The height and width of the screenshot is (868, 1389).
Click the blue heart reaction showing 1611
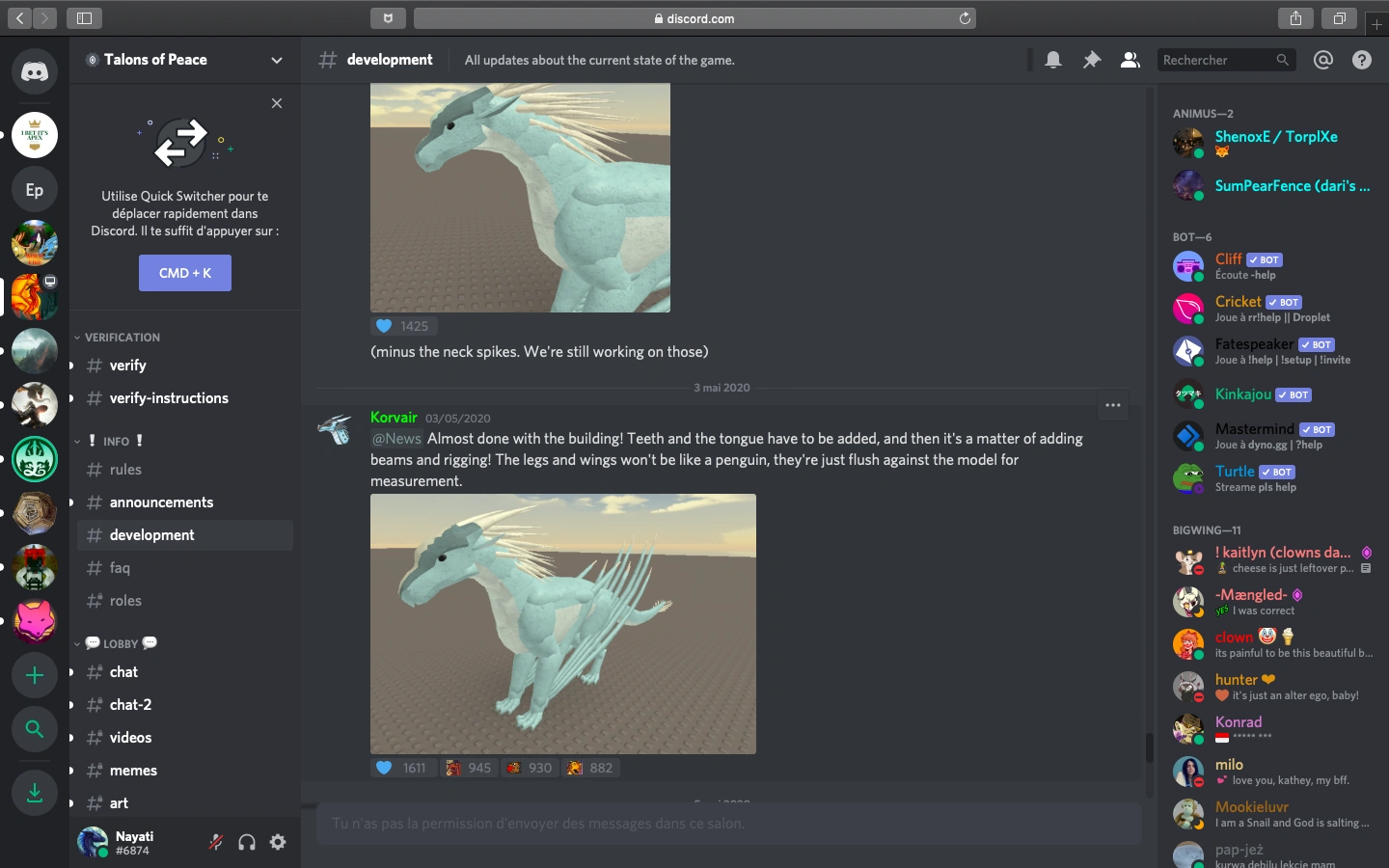click(x=402, y=768)
